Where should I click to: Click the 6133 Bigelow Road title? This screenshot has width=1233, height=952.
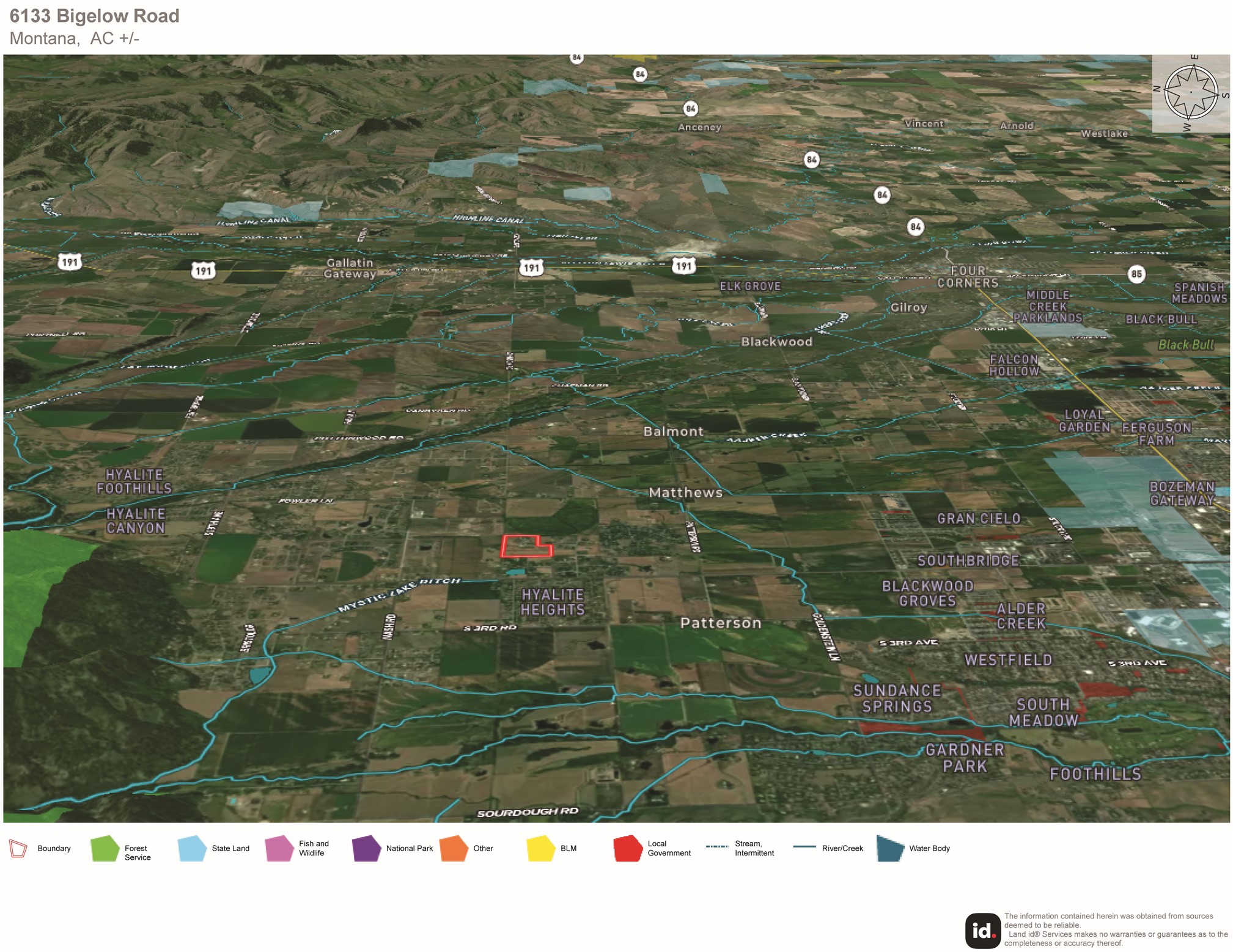click(95, 16)
